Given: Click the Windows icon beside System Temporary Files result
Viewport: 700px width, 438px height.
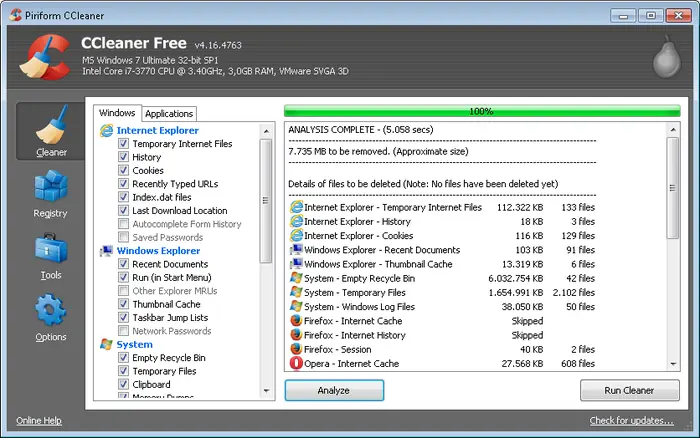Looking at the screenshot, I should click(296, 292).
